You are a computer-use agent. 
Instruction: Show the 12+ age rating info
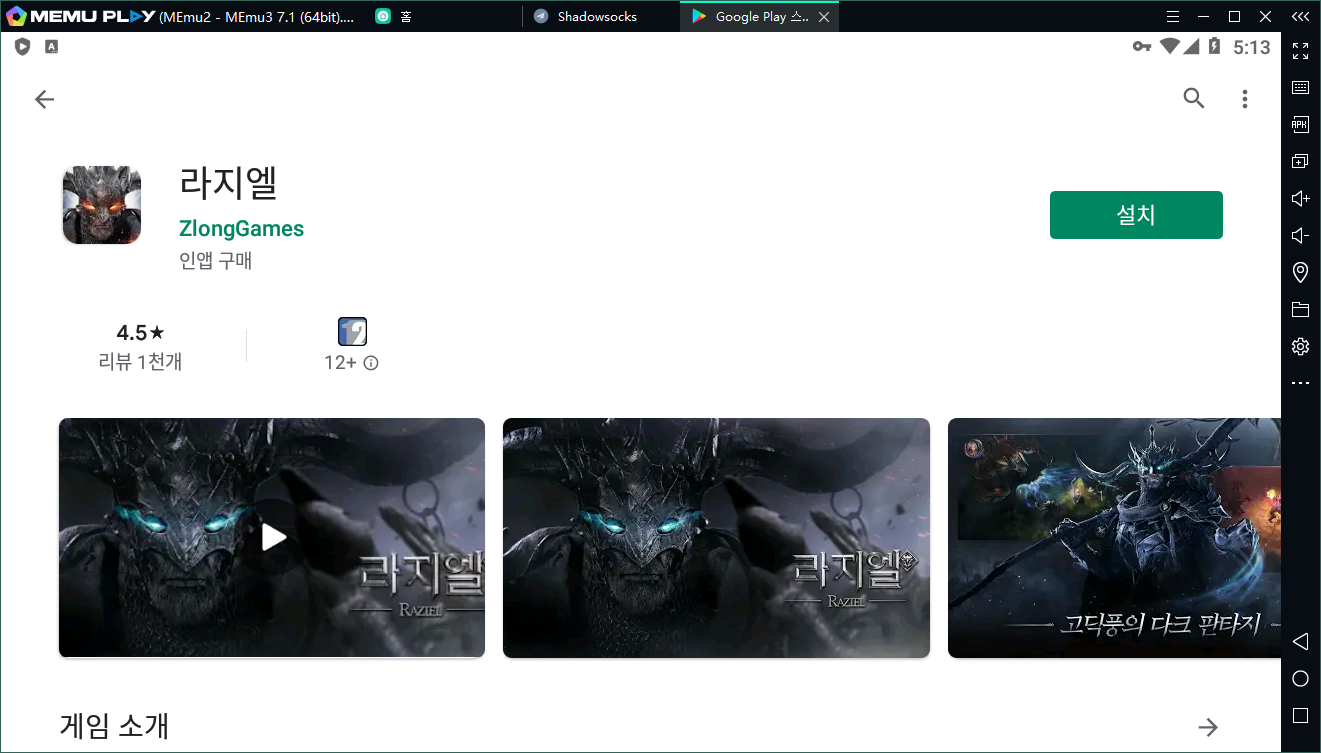(371, 363)
